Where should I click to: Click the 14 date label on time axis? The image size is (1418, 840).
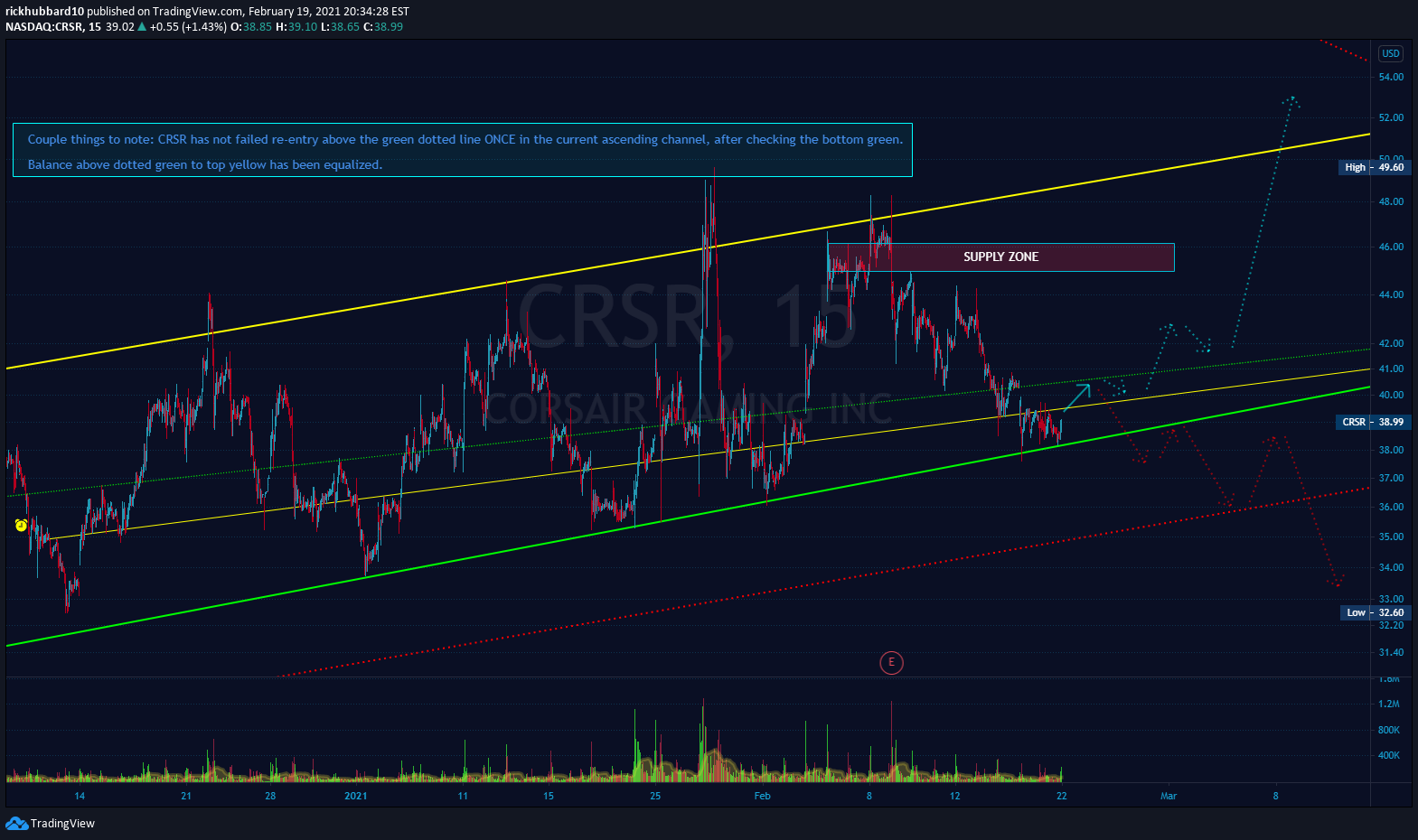(x=80, y=796)
